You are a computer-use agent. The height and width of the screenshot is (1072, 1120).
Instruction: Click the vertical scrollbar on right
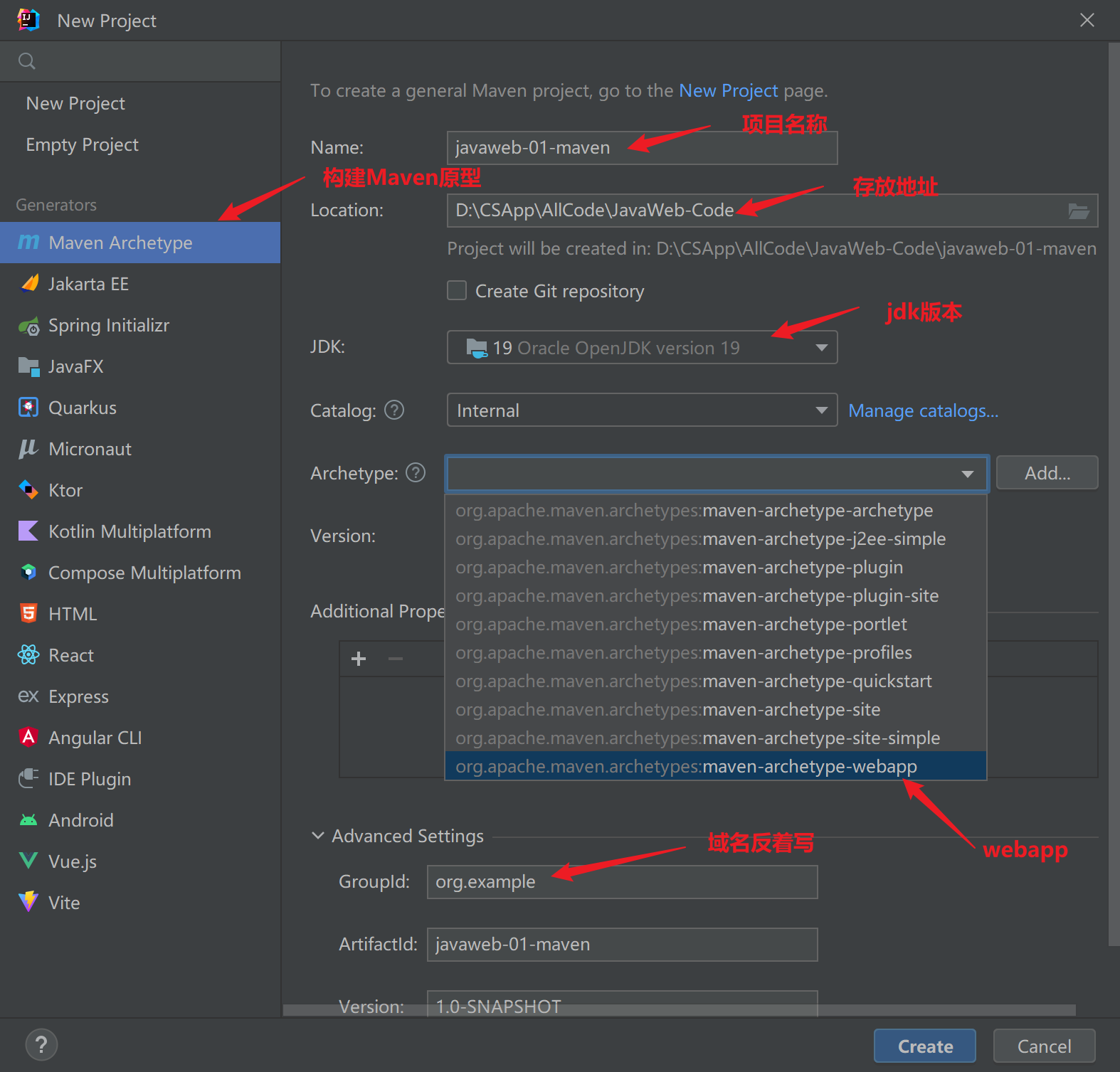pyautogui.click(x=1114, y=494)
